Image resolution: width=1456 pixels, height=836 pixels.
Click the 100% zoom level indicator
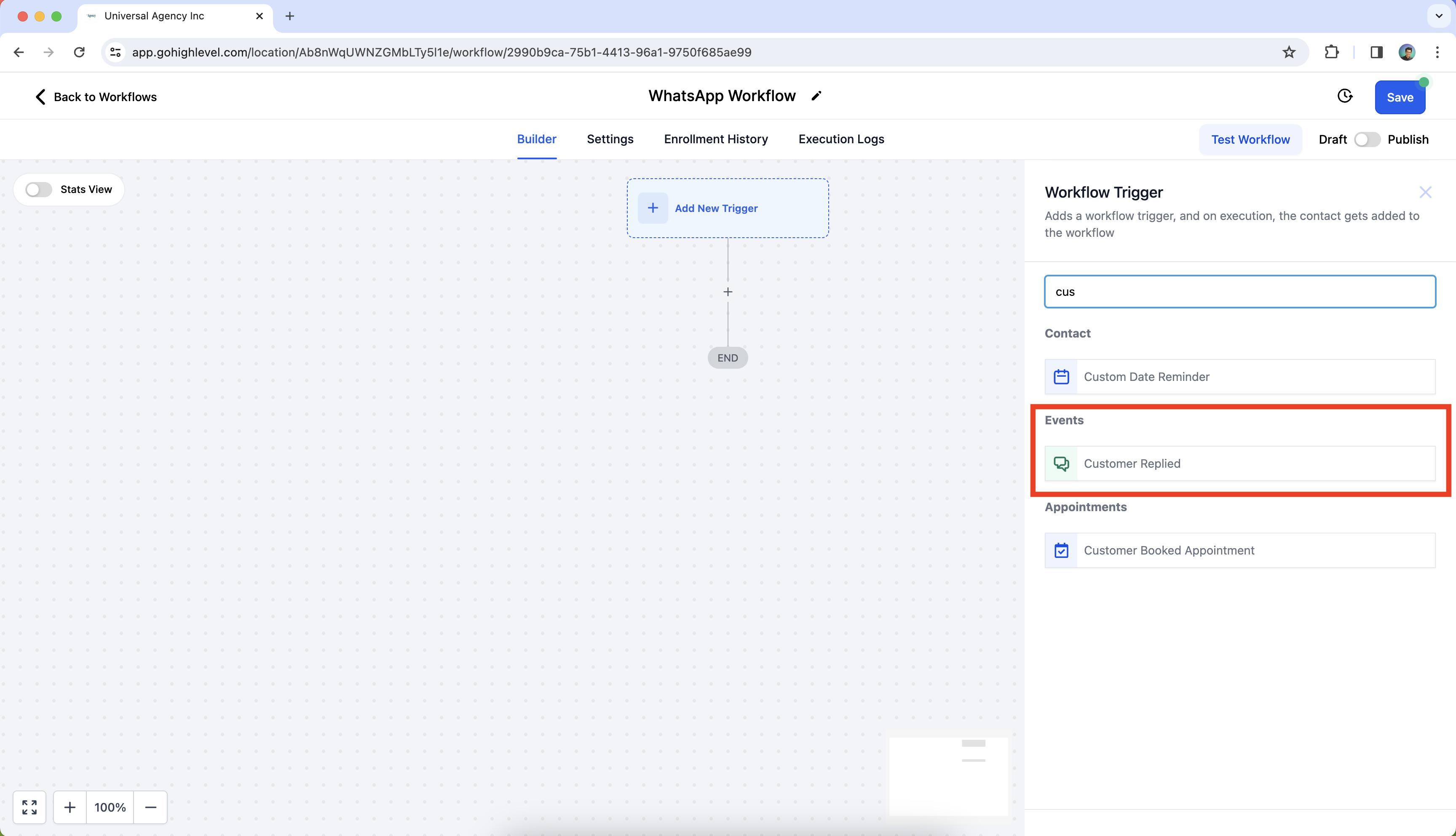click(x=110, y=807)
